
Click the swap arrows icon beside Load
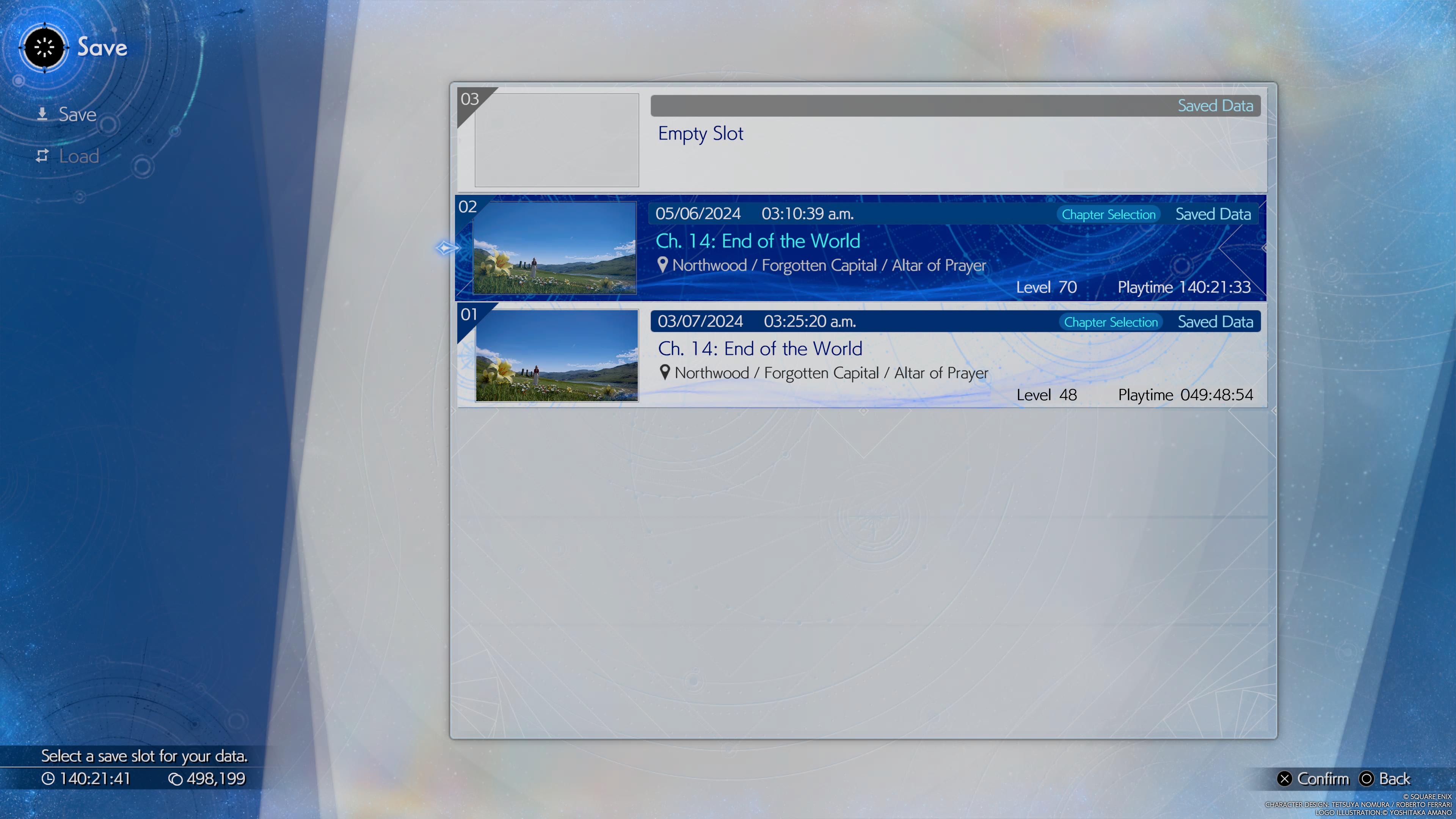[42, 155]
